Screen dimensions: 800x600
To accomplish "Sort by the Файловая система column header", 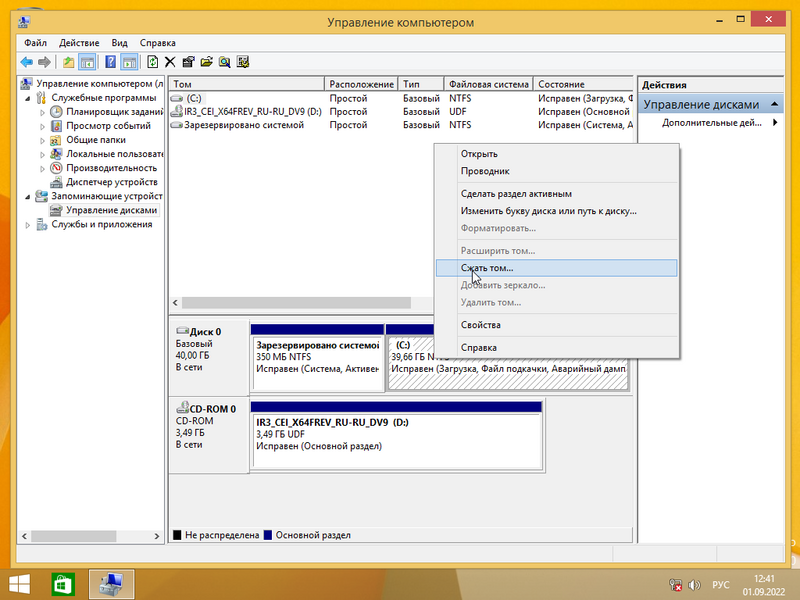I will click(x=489, y=84).
